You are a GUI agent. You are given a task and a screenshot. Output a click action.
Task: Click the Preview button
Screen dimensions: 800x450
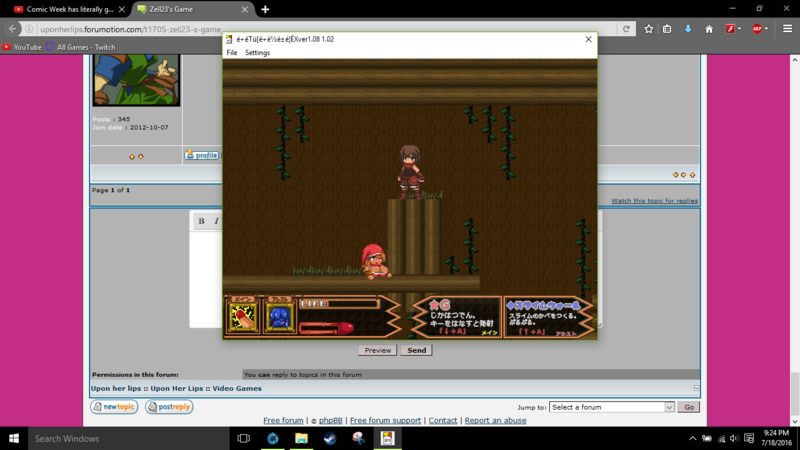(x=378, y=350)
